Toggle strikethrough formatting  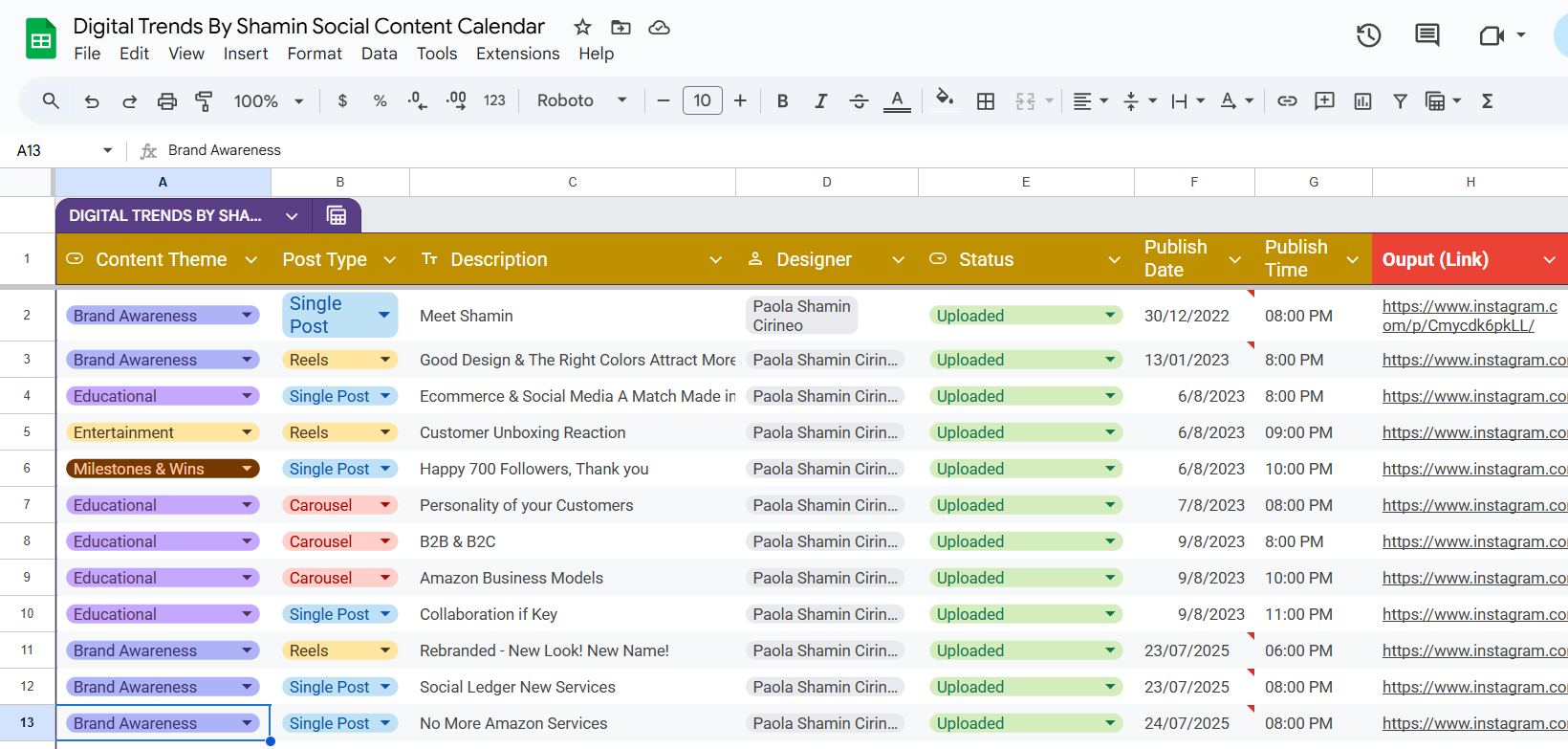click(859, 100)
